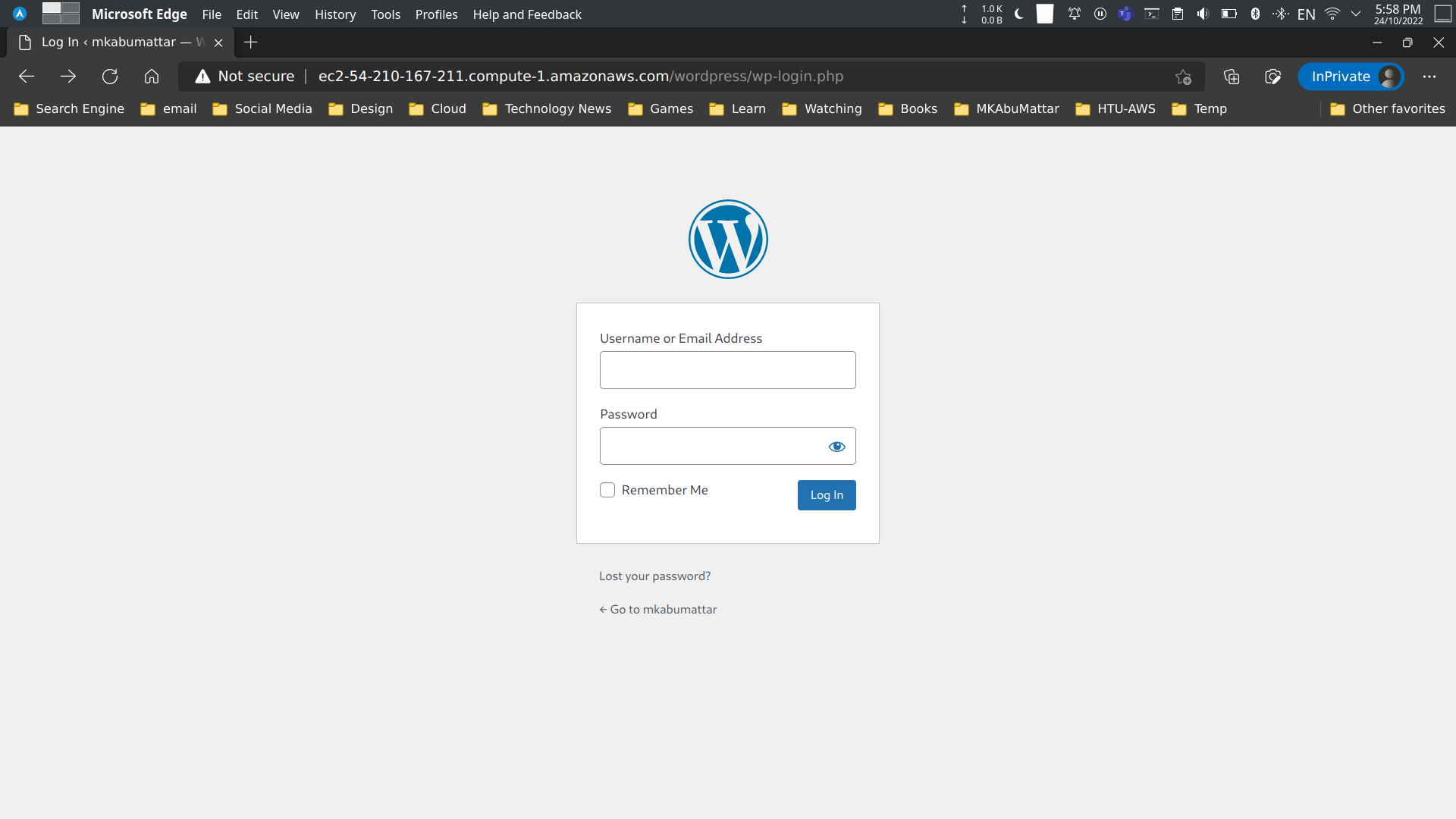Open the History menu
1456x819 pixels.
point(335,14)
